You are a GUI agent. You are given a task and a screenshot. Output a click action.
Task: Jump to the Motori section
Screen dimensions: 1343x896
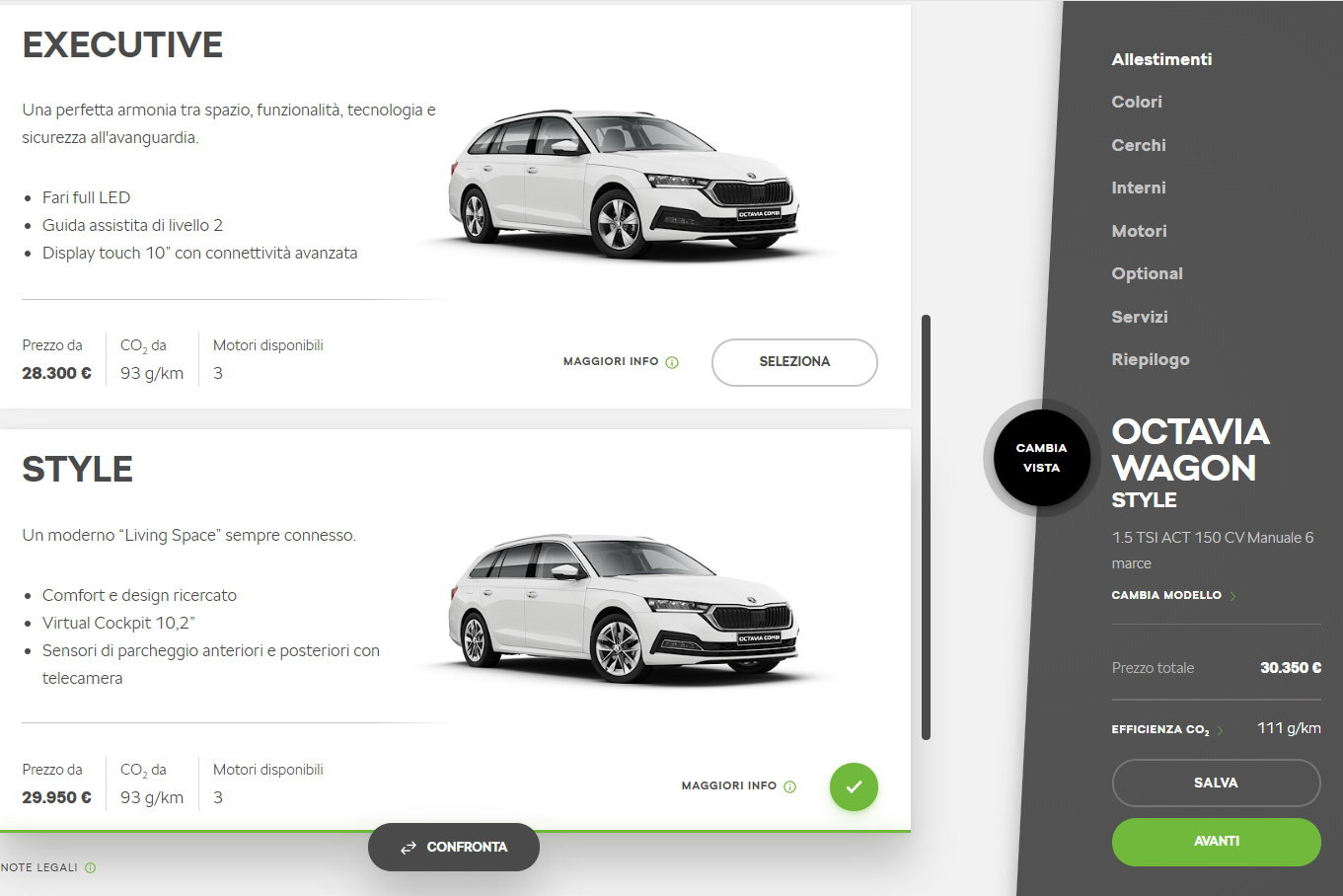tap(1139, 231)
